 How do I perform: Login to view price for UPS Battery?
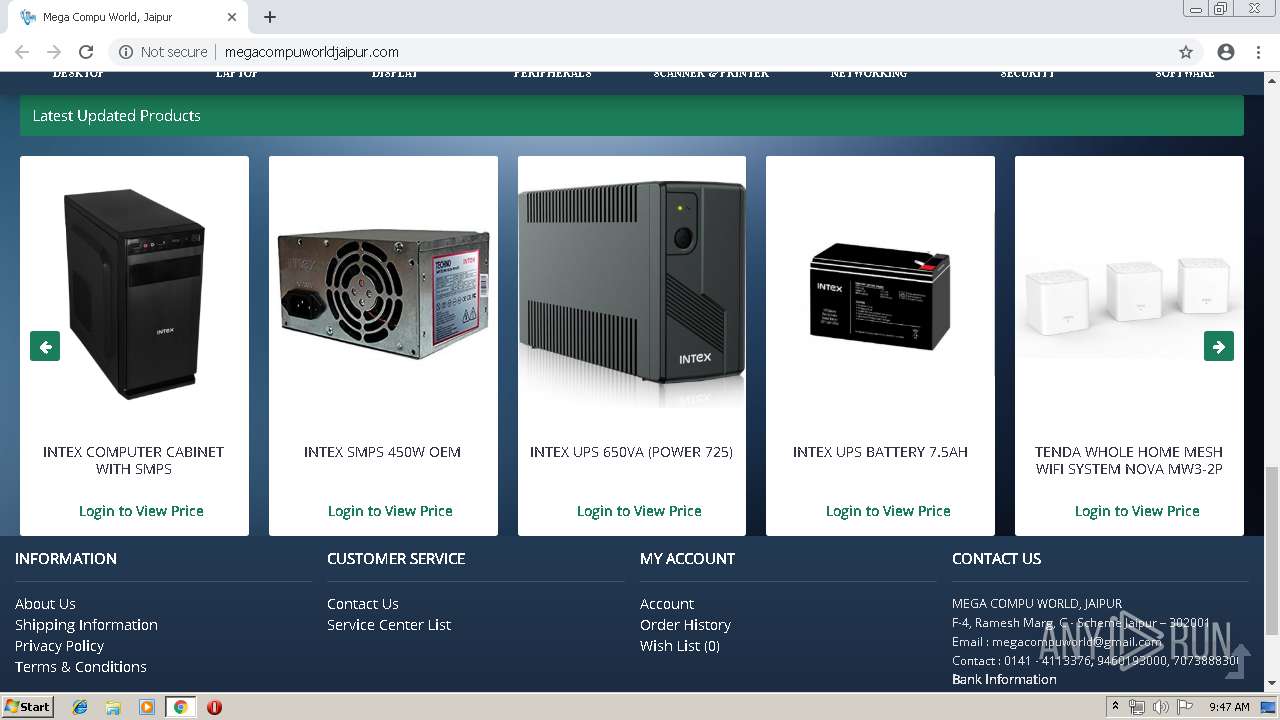coord(888,511)
